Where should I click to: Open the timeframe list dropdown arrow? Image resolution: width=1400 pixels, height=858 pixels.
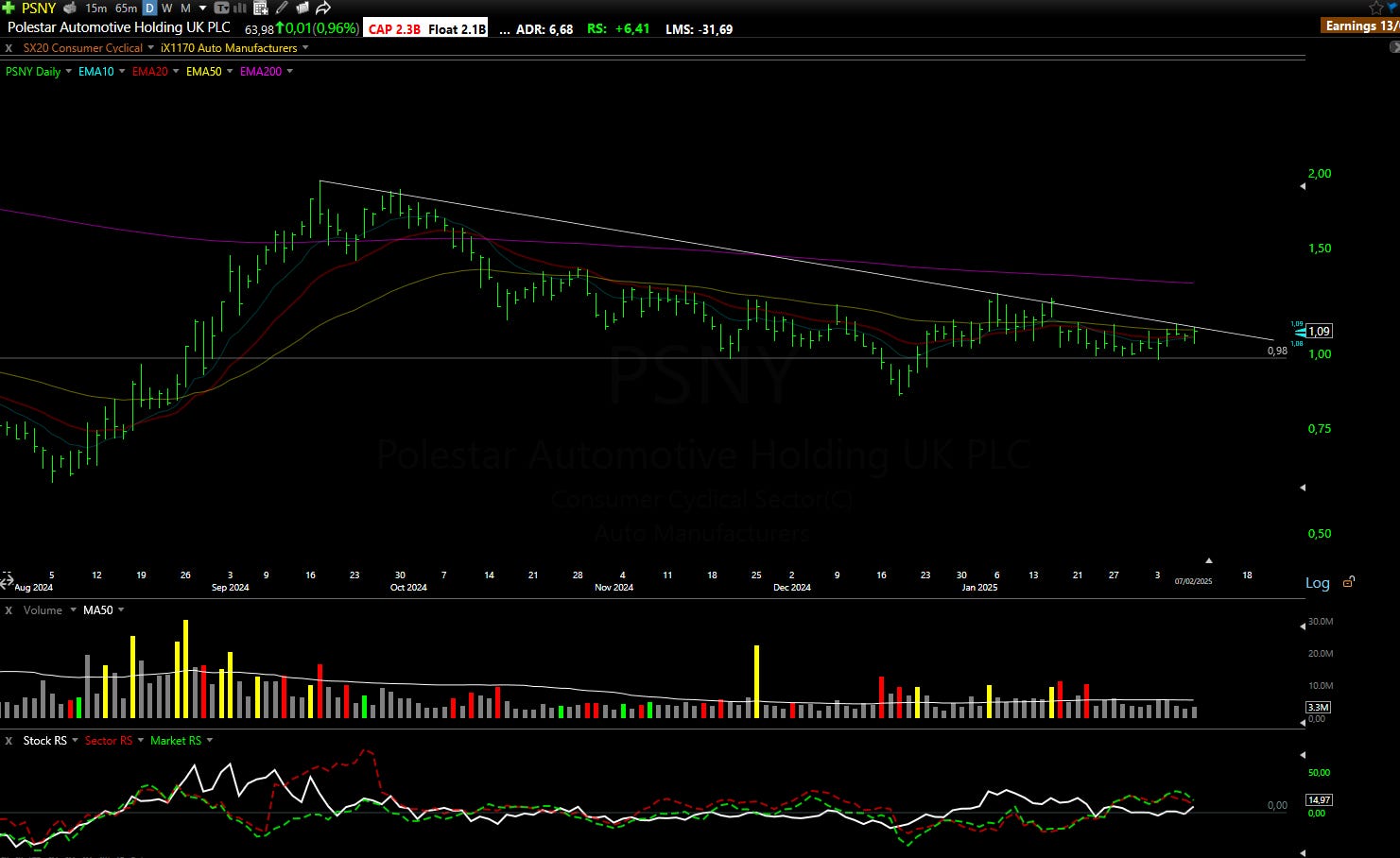202,8
